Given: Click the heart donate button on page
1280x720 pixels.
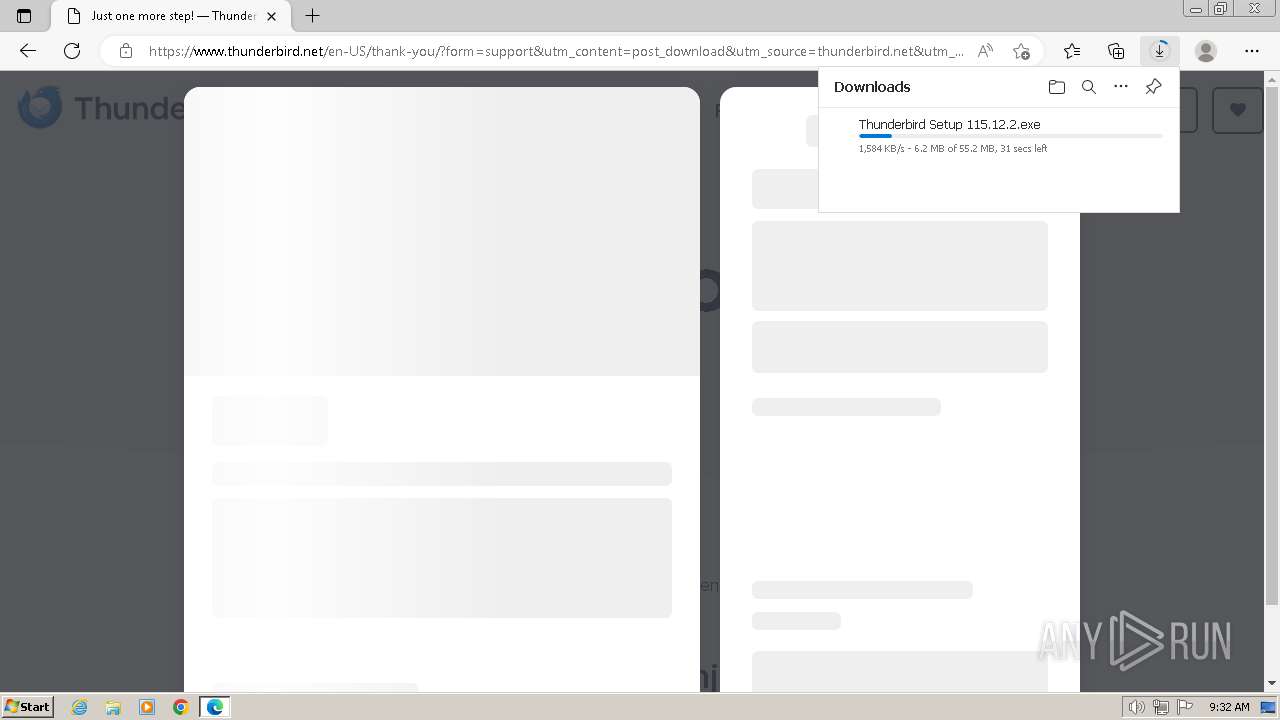Looking at the screenshot, I should [1238, 110].
